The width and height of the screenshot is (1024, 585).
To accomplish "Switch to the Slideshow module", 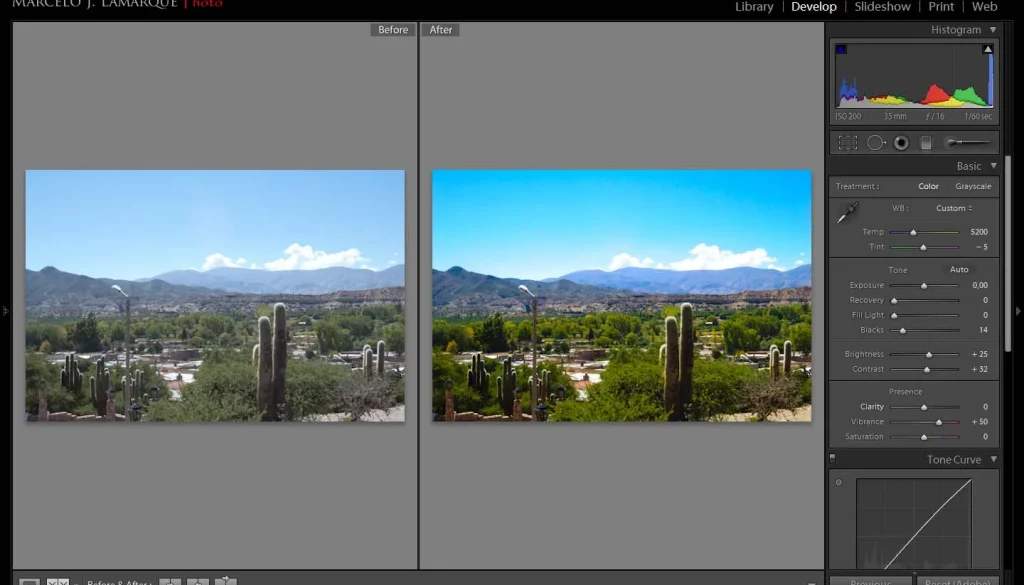I will (x=882, y=7).
